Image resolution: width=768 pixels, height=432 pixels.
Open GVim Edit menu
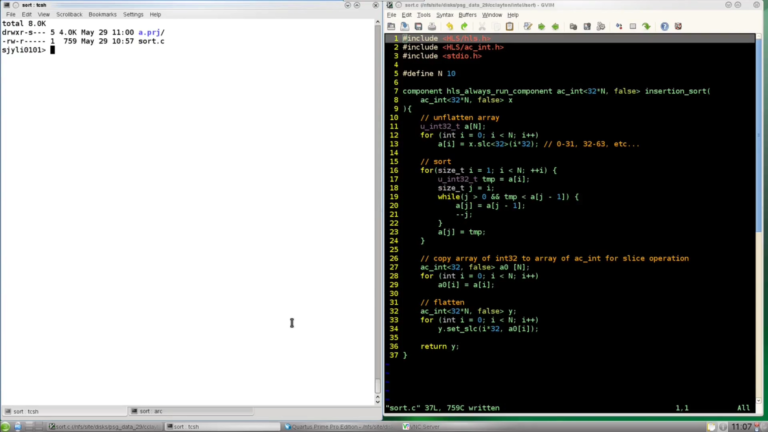[x=407, y=15]
